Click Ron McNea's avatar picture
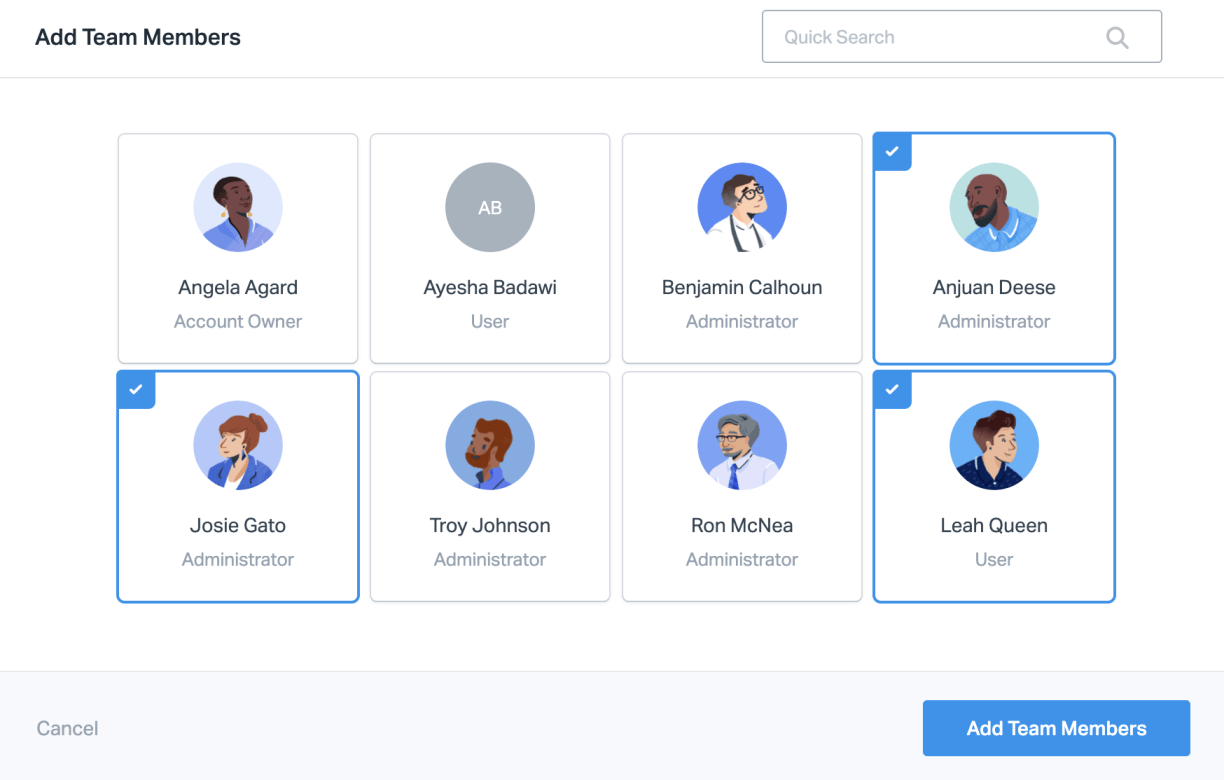 [x=742, y=446]
